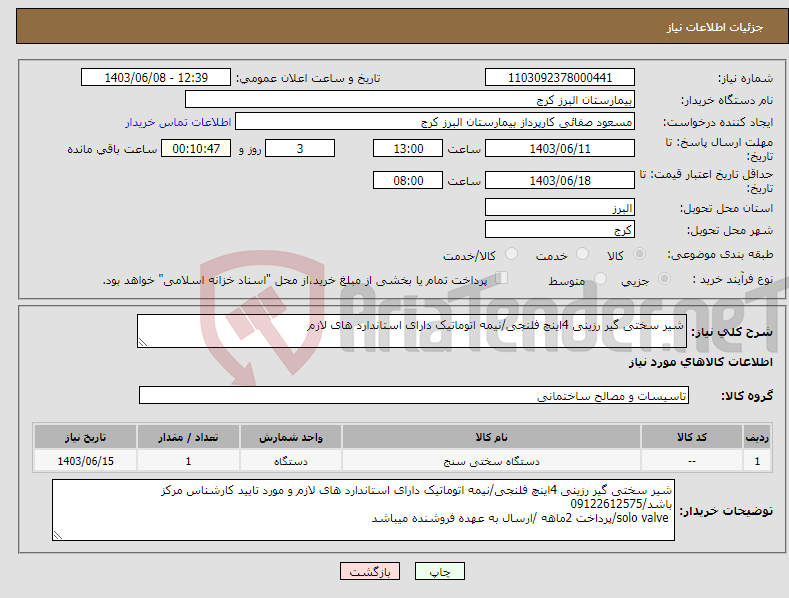Toggle the اسناد خزانه اسلامی payment checkbox
This screenshot has height=598, width=789.
pos(501,278)
